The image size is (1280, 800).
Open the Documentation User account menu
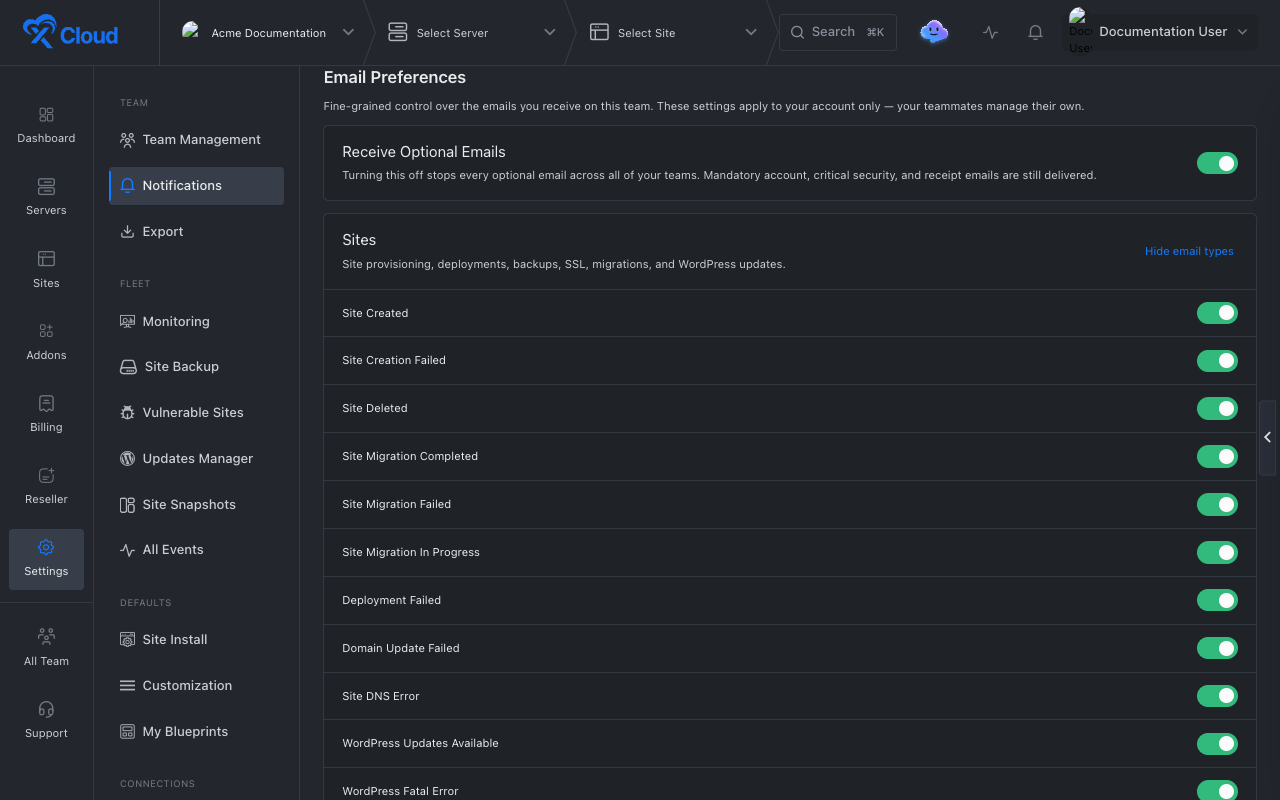pyautogui.click(x=1160, y=32)
